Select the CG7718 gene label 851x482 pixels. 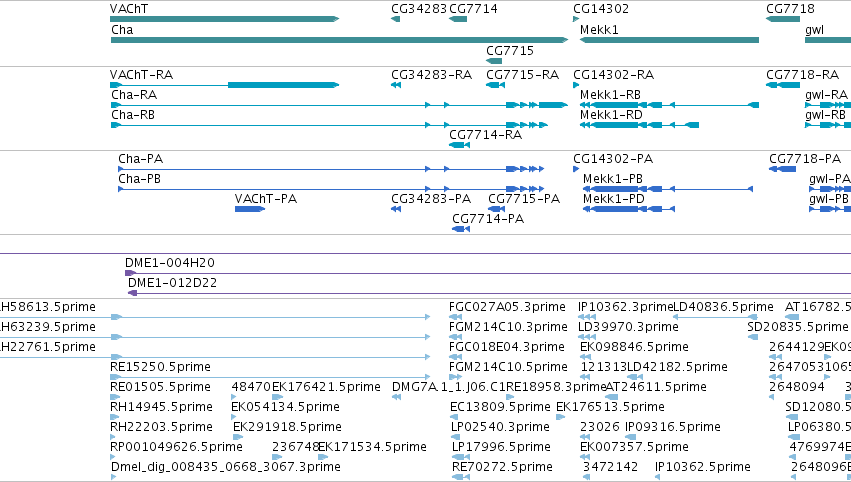coord(790,9)
